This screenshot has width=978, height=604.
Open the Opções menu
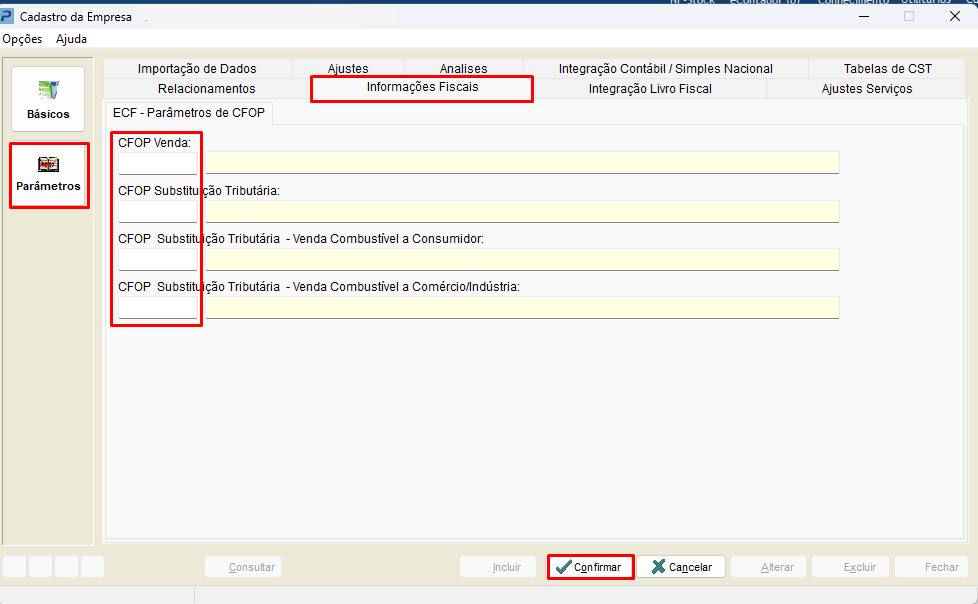(22, 39)
